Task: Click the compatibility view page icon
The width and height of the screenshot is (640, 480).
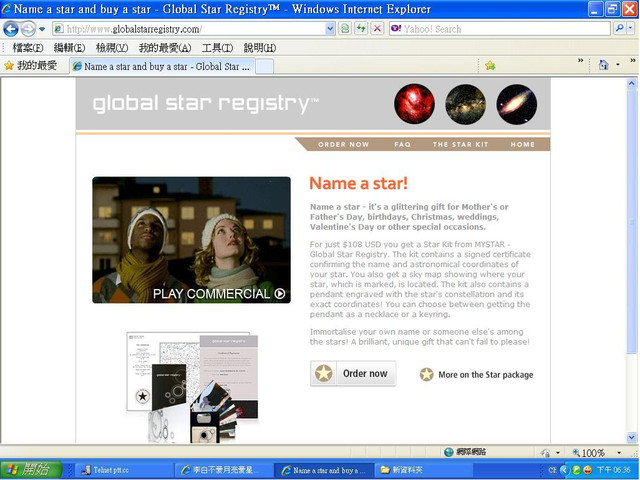Action: (x=345, y=29)
